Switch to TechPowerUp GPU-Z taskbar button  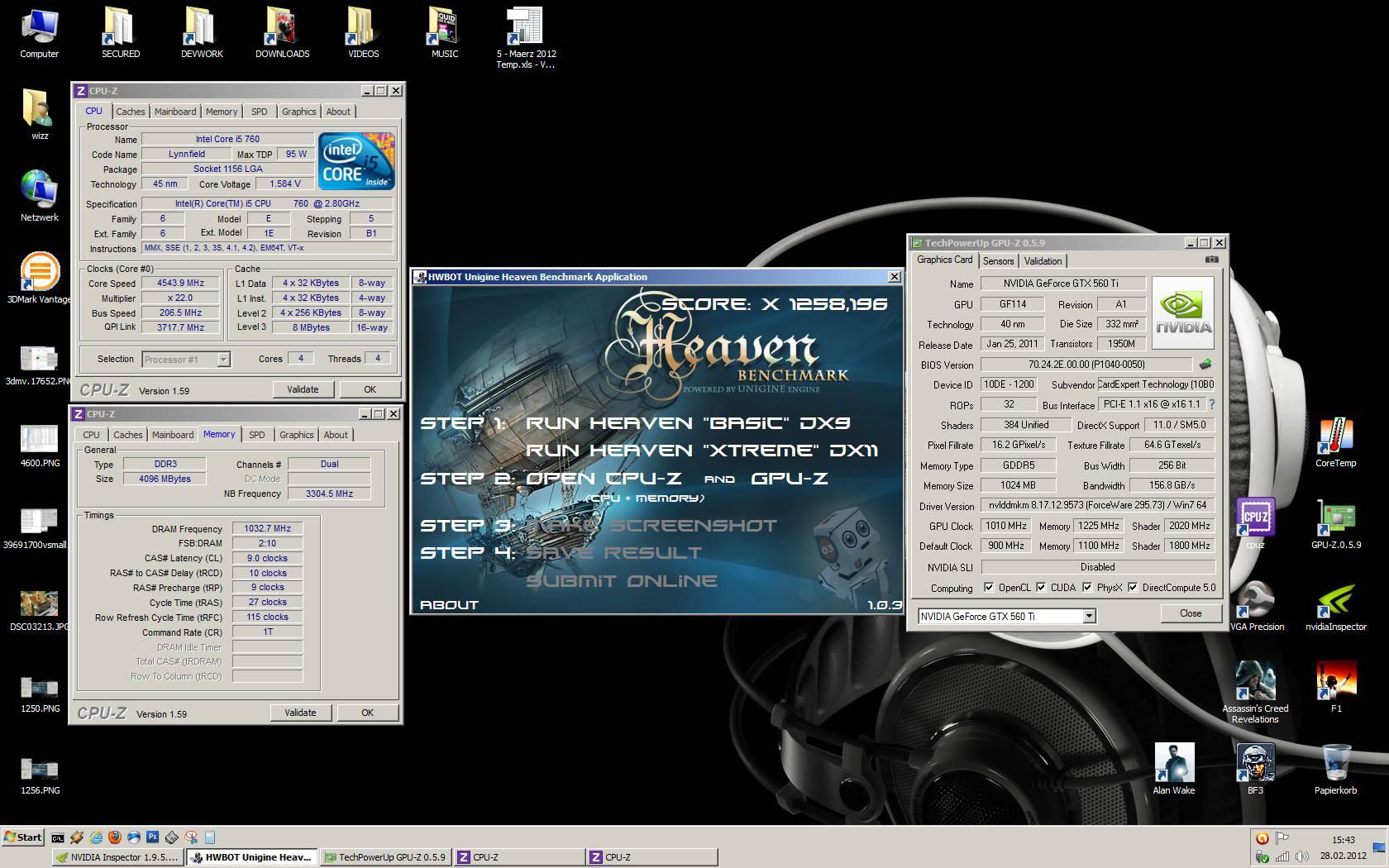[x=384, y=857]
